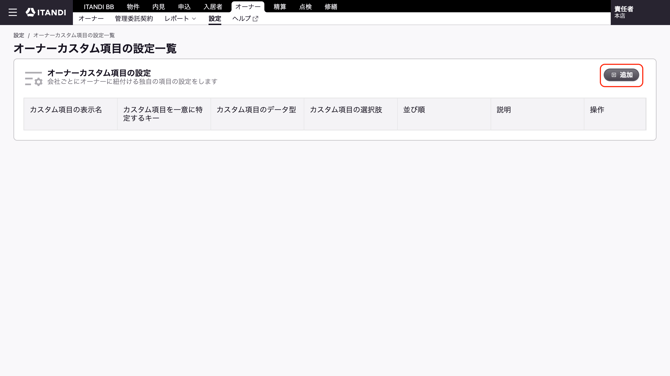The width and height of the screenshot is (670, 376).
Task: Switch to the 申込 tab
Action: [184, 7]
